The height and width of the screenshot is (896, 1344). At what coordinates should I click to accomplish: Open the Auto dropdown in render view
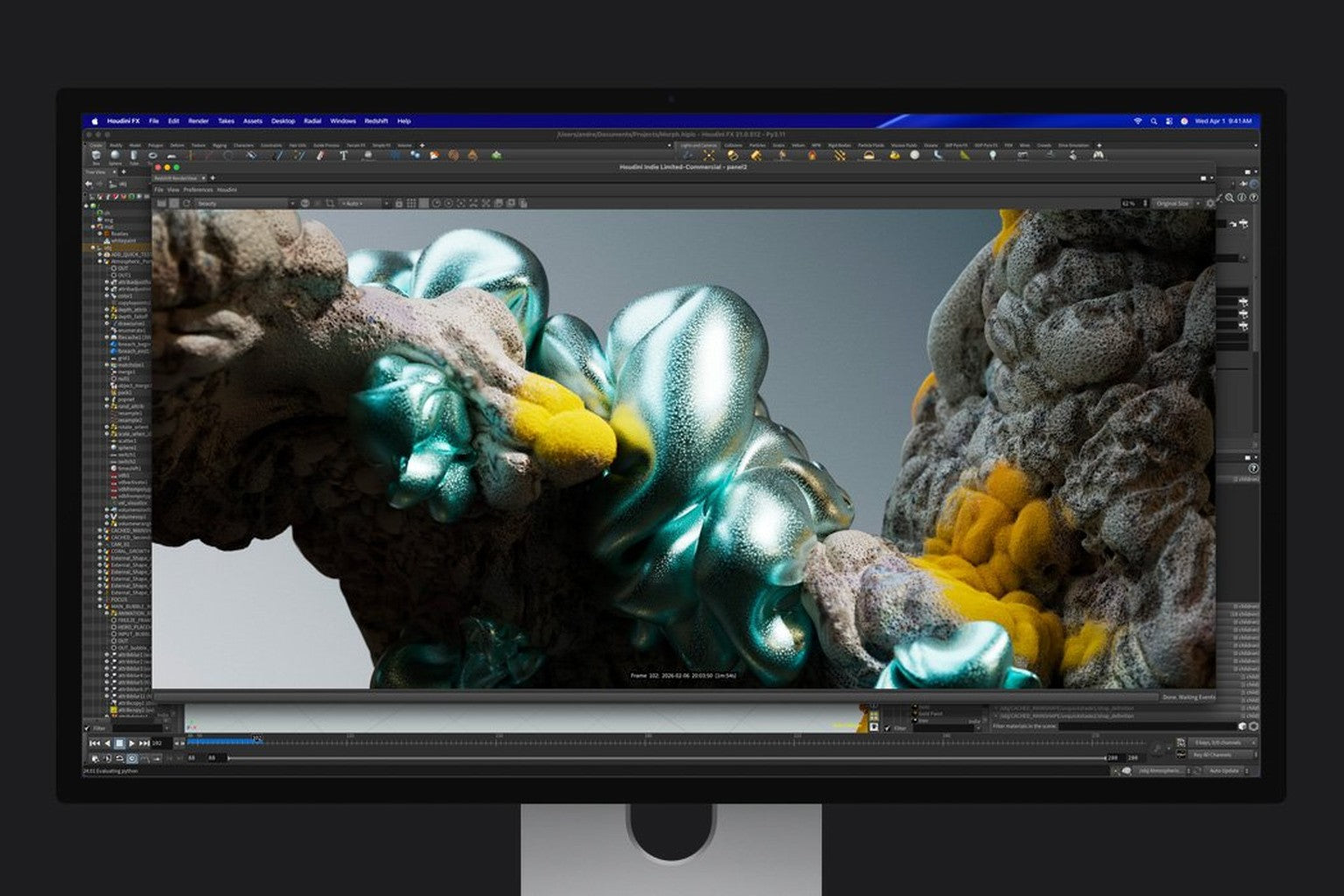pos(364,203)
